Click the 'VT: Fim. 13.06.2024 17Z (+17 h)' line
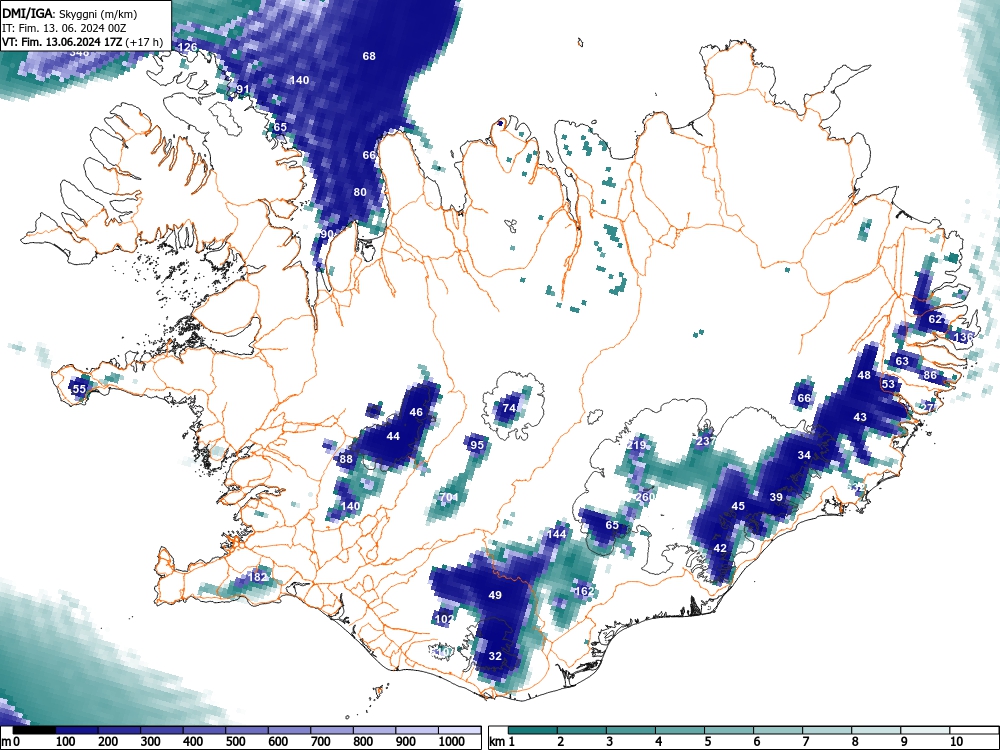Image resolution: width=1000 pixels, height=750 pixels. tap(82, 42)
